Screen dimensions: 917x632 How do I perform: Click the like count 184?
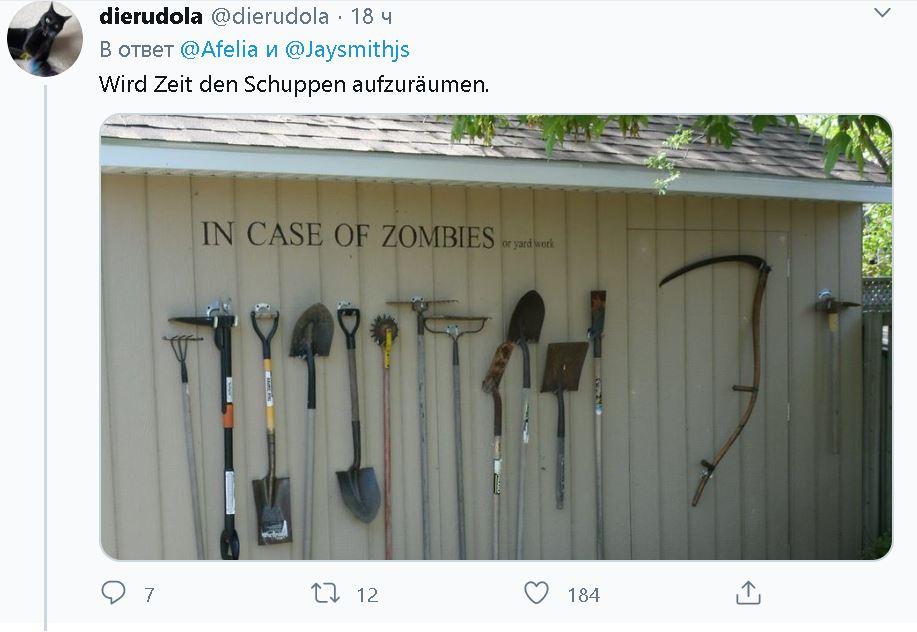584,595
